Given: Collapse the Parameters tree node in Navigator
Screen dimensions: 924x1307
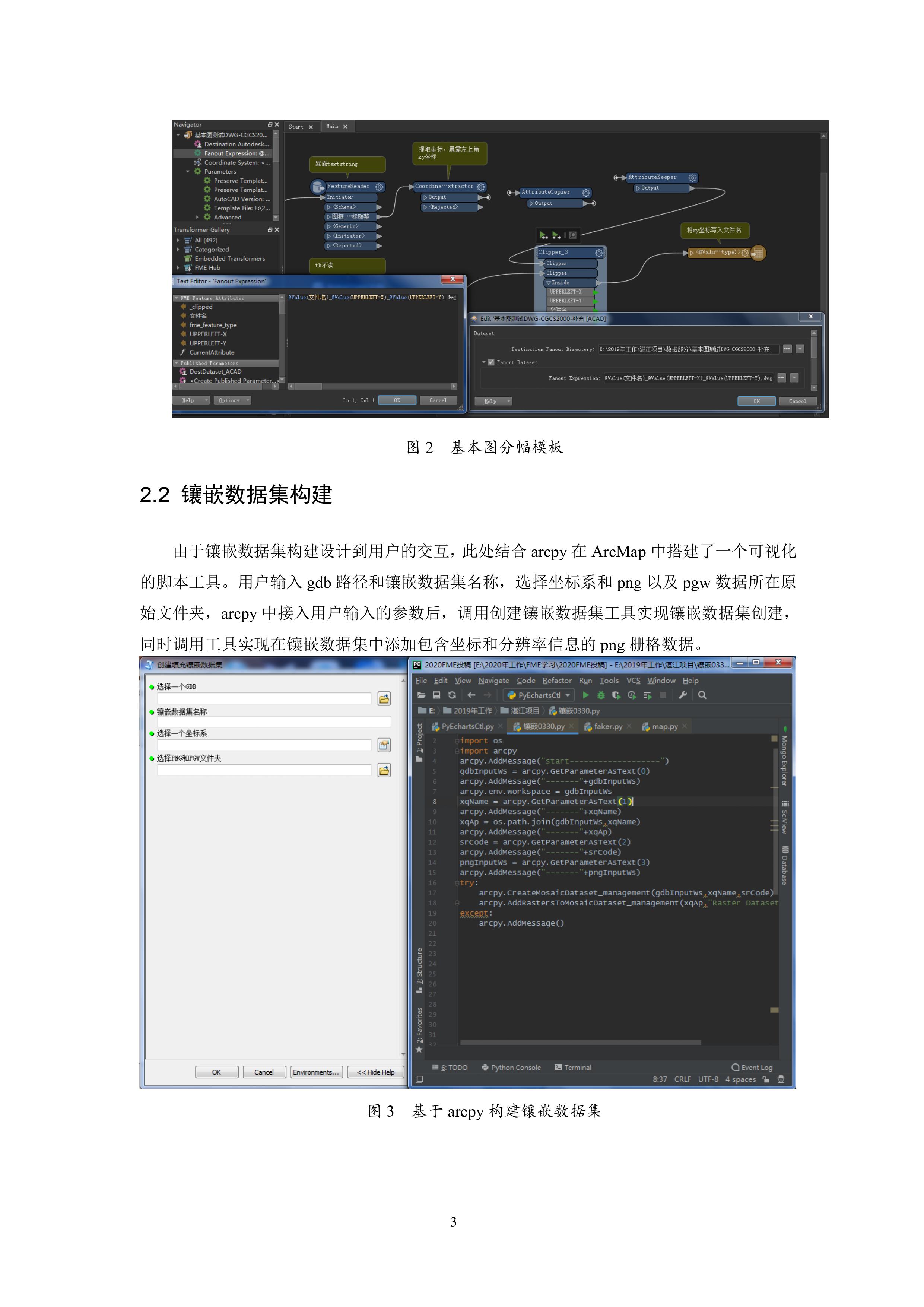Looking at the screenshot, I should 188,171.
